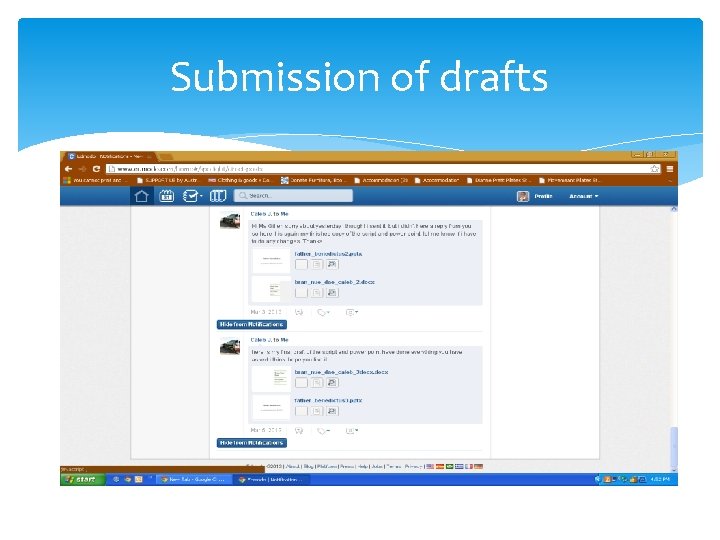Click the document icon under bran_nue_dae_caleb_3 file
The image size is (720, 540).
(317, 383)
